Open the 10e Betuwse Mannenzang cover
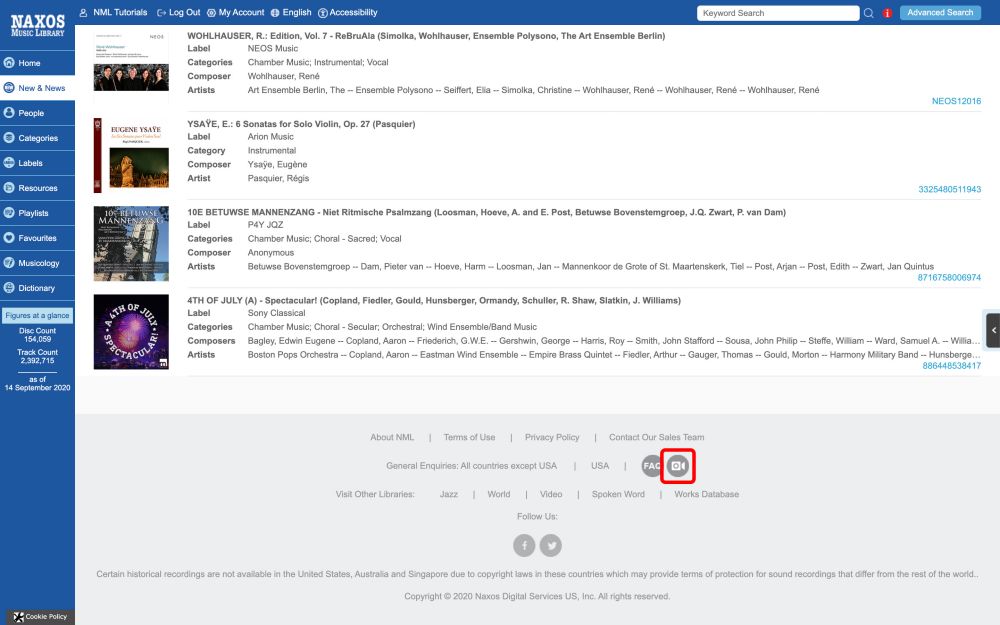The image size is (1000, 625). click(131, 243)
